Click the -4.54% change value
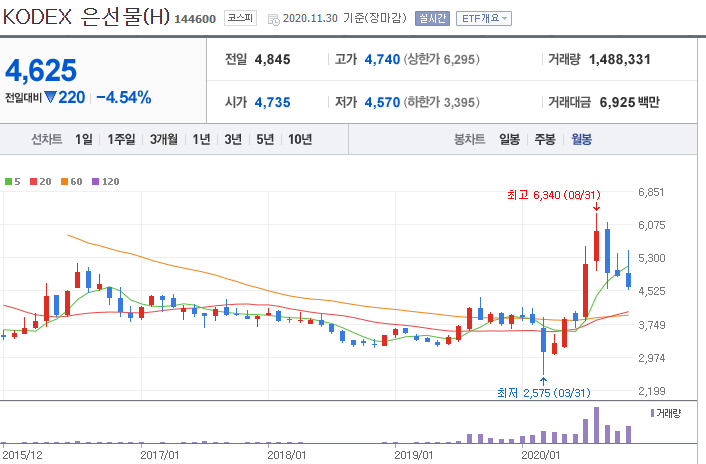Screen dimensions: 706x464 (x=124, y=97)
